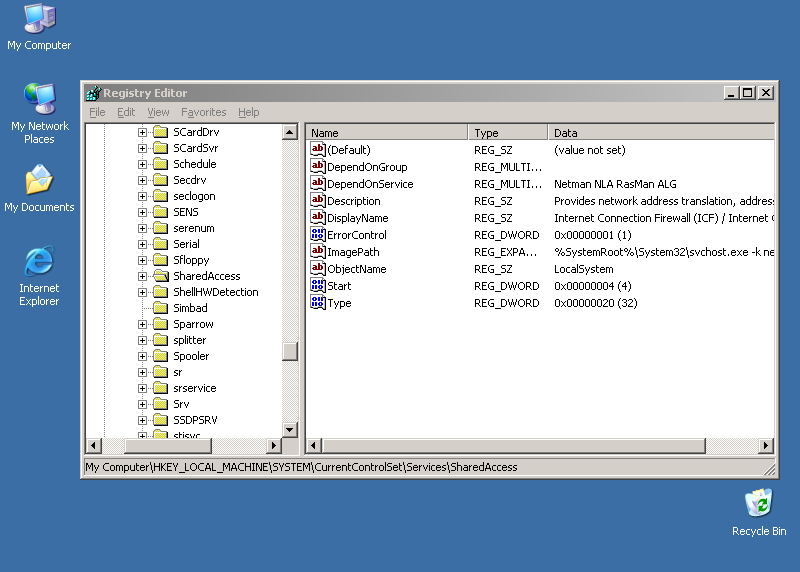Image resolution: width=800 pixels, height=572 pixels.
Task: Select the Spooler tree item label
Action: coord(191,356)
